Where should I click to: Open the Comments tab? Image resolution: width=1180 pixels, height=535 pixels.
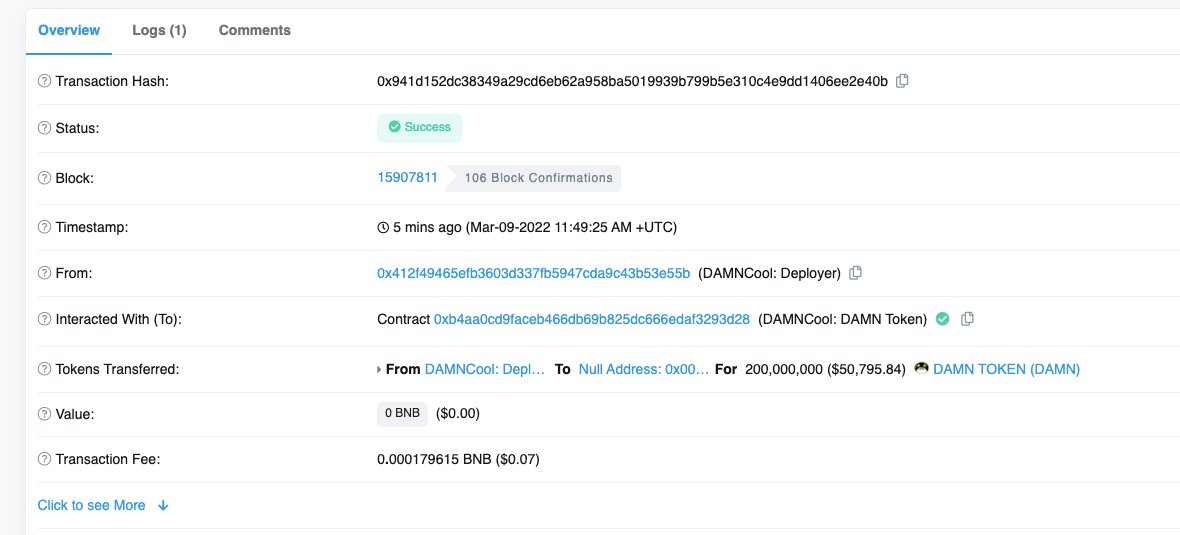(x=254, y=31)
